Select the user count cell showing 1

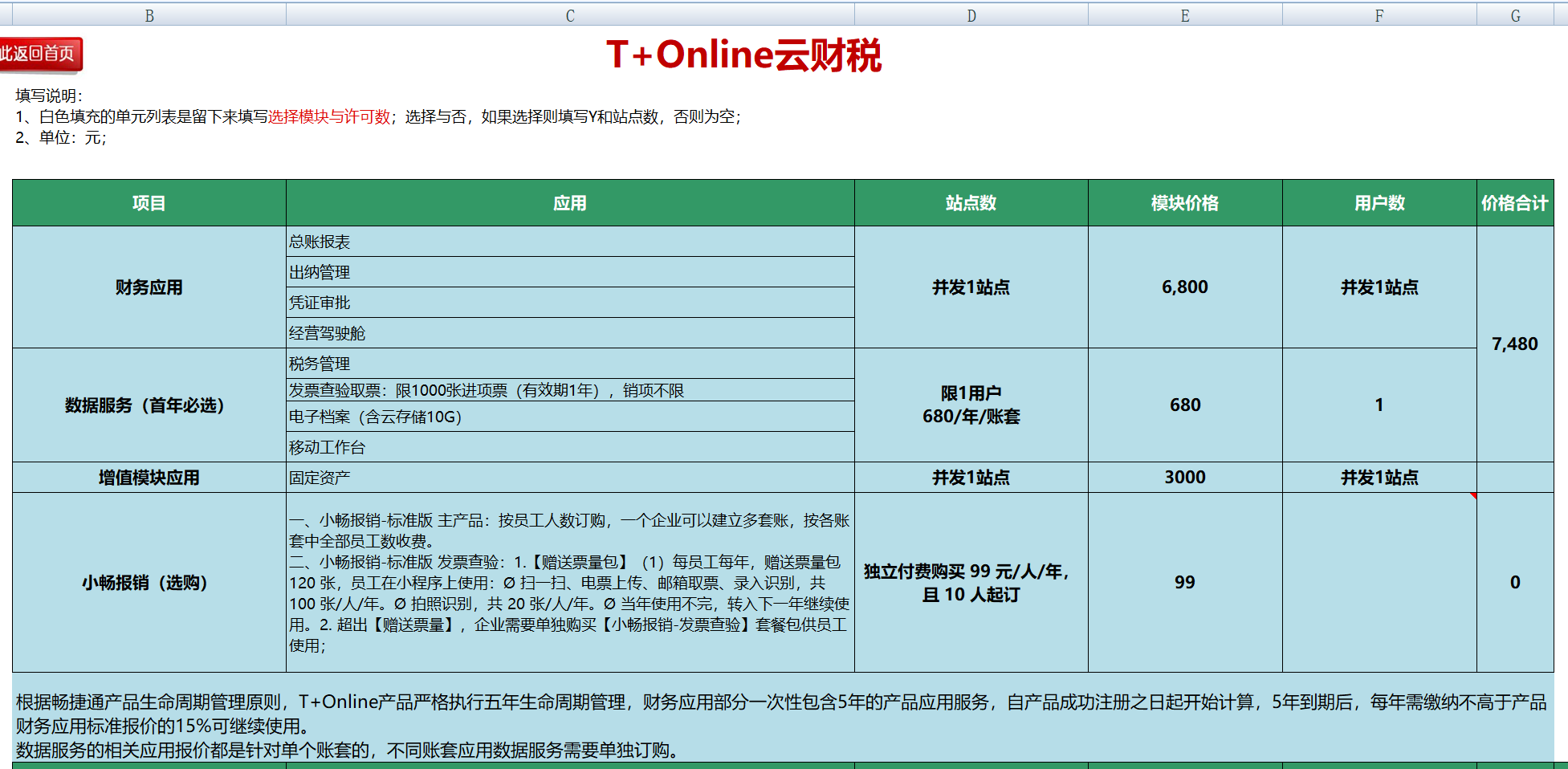click(1379, 405)
